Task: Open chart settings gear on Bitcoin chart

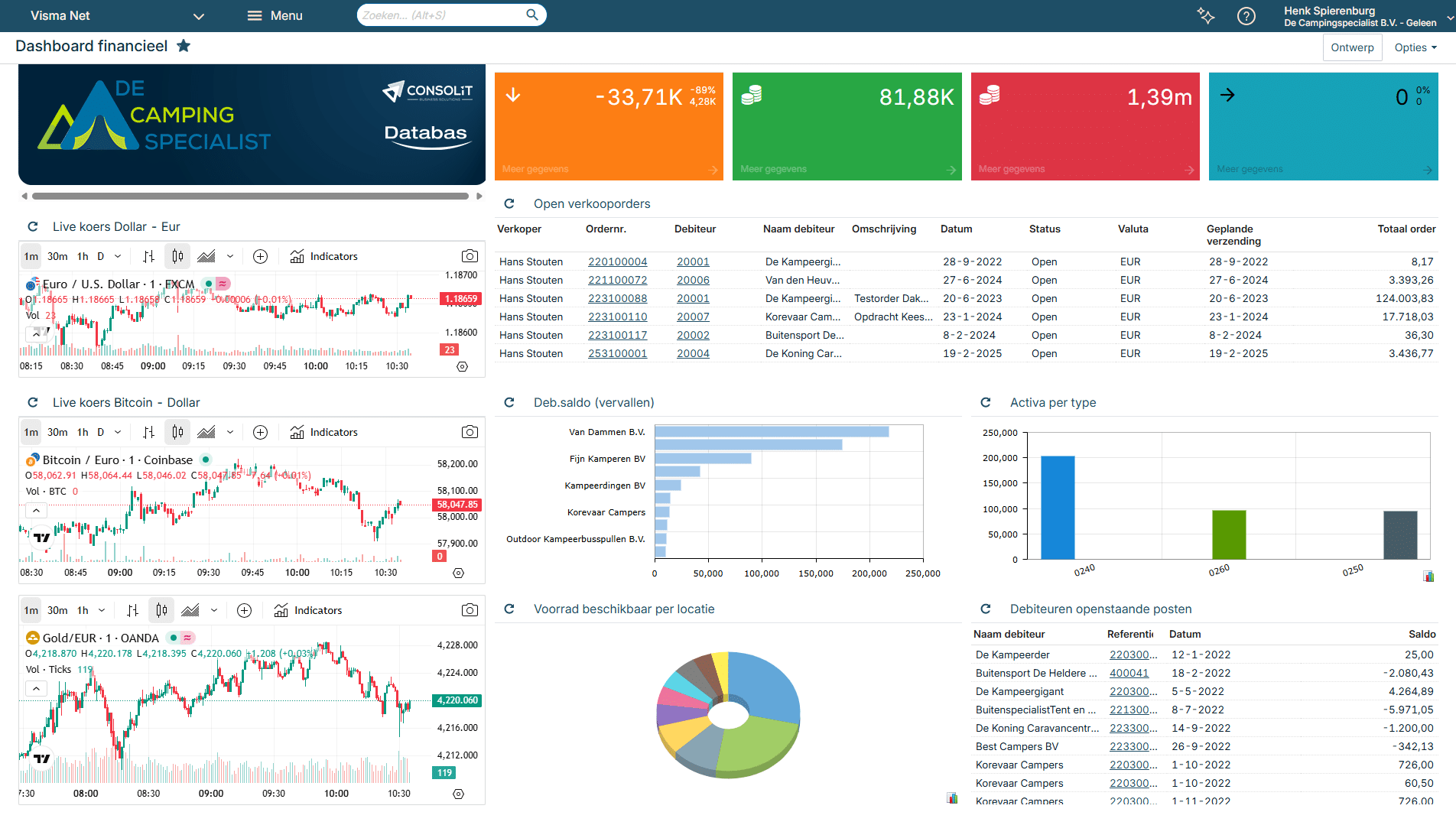Action: point(458,573)
